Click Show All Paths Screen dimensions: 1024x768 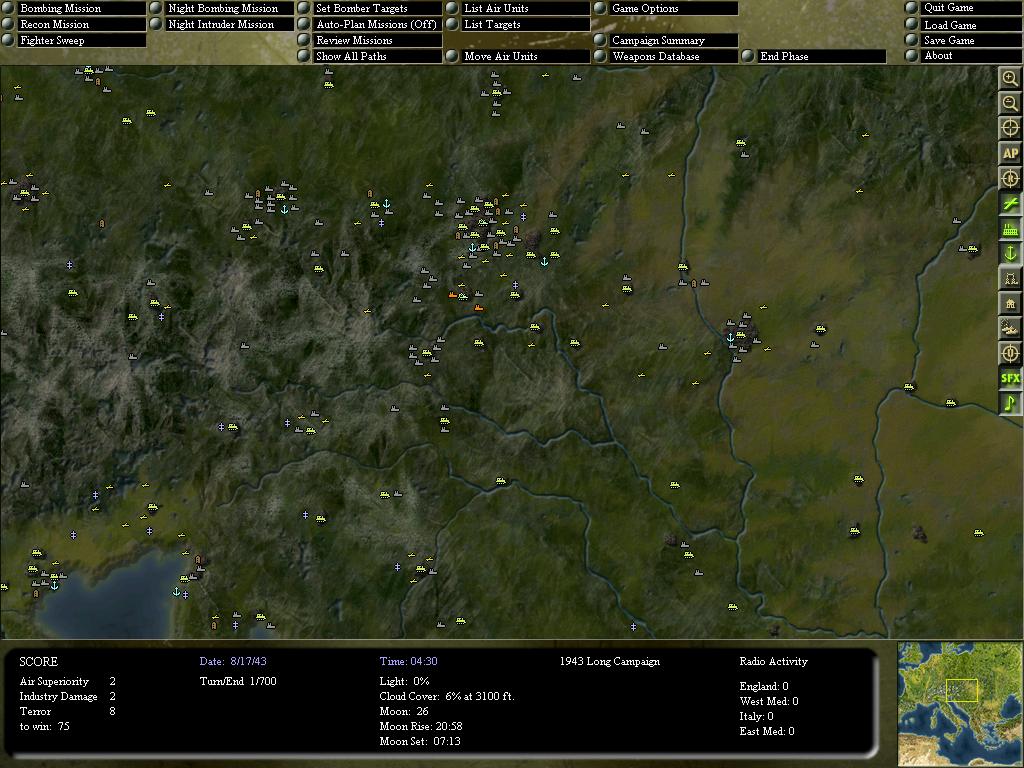370,56
